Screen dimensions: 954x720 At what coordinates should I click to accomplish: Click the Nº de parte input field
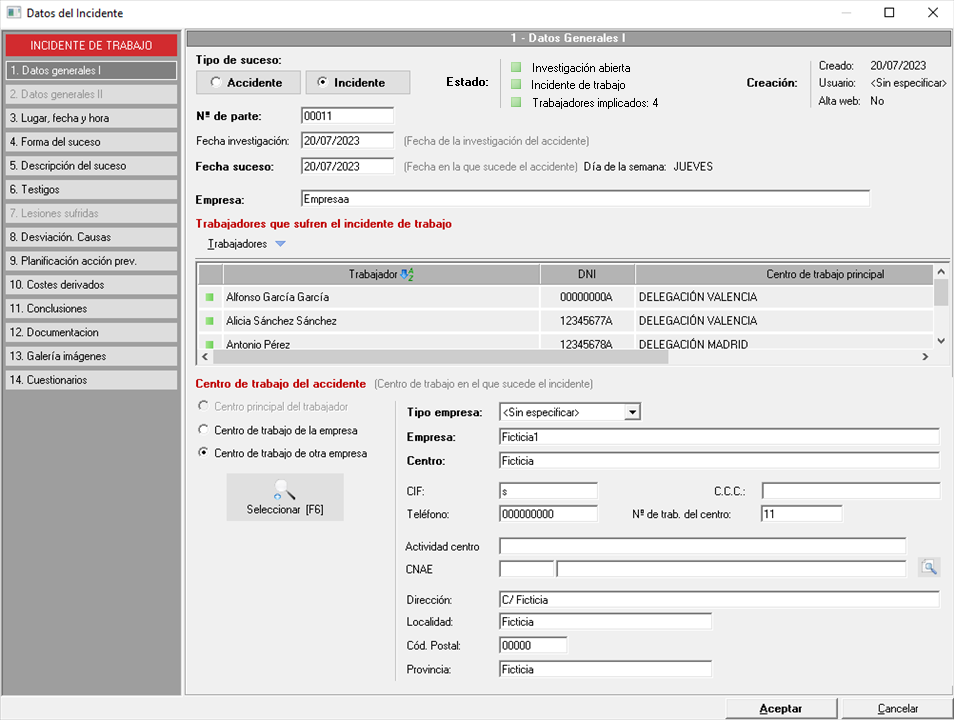[x=347, y=116]
